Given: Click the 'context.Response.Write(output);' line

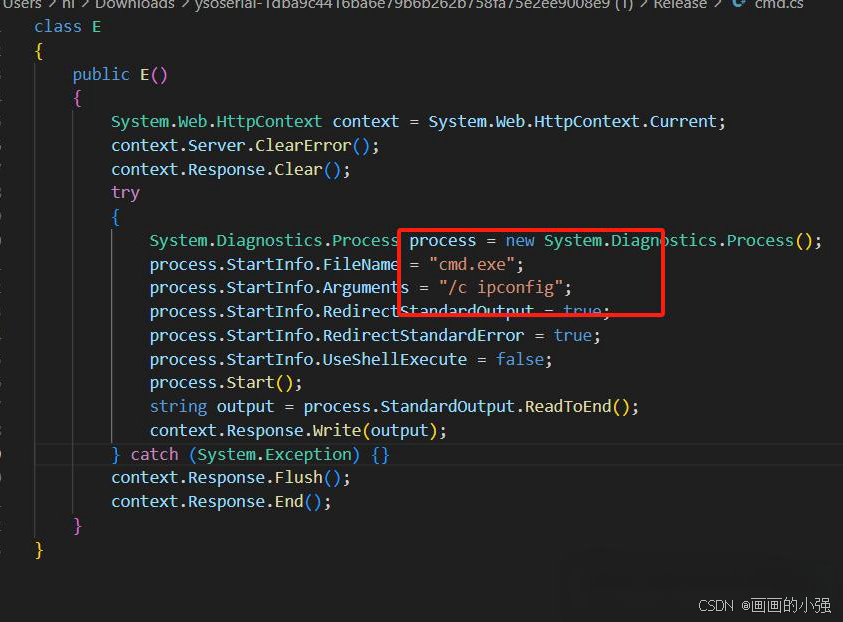Looking at the screenshot, I should click(298, 430).
